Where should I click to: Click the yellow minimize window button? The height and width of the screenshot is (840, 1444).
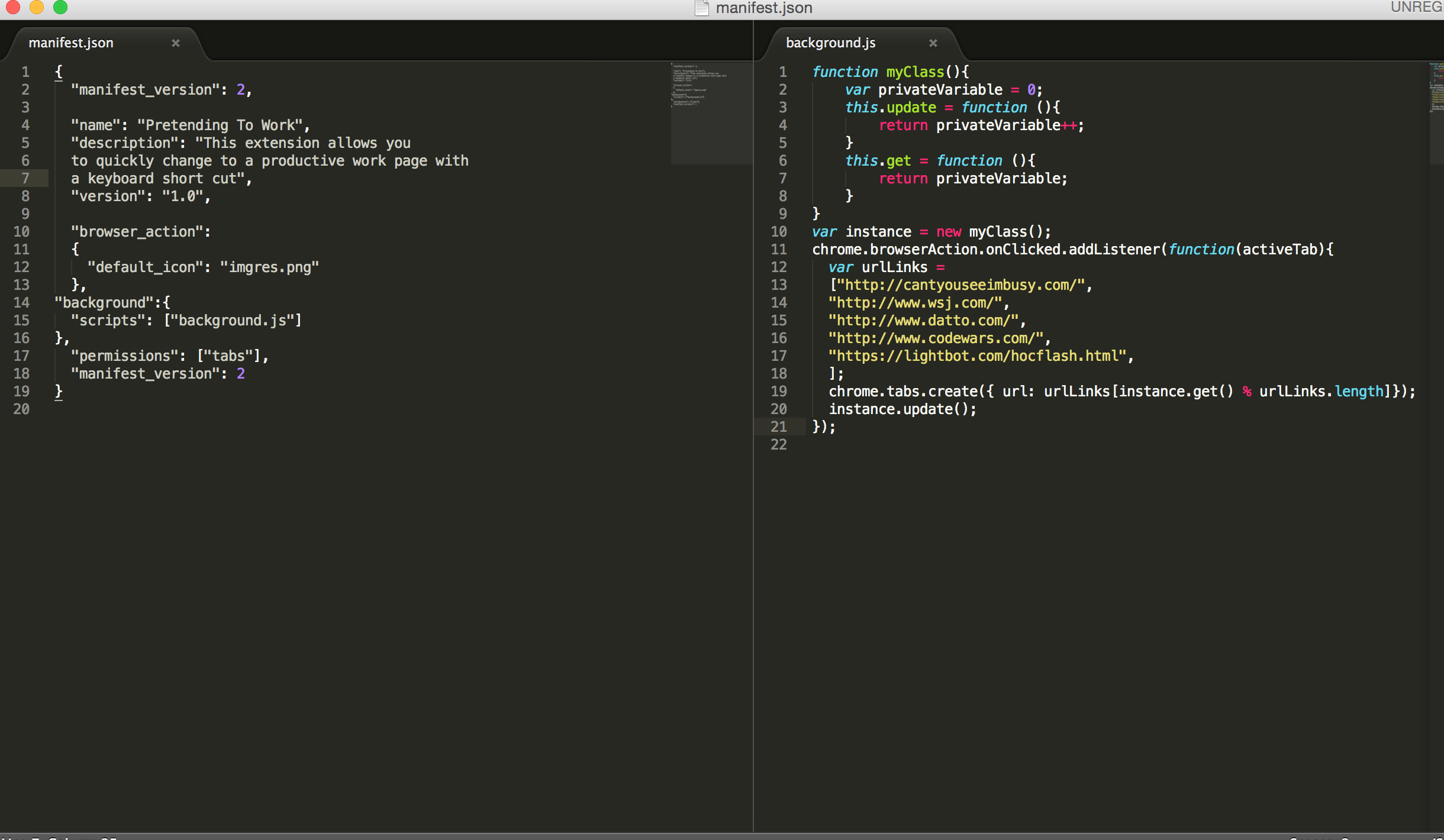click(x=37, y=7)
